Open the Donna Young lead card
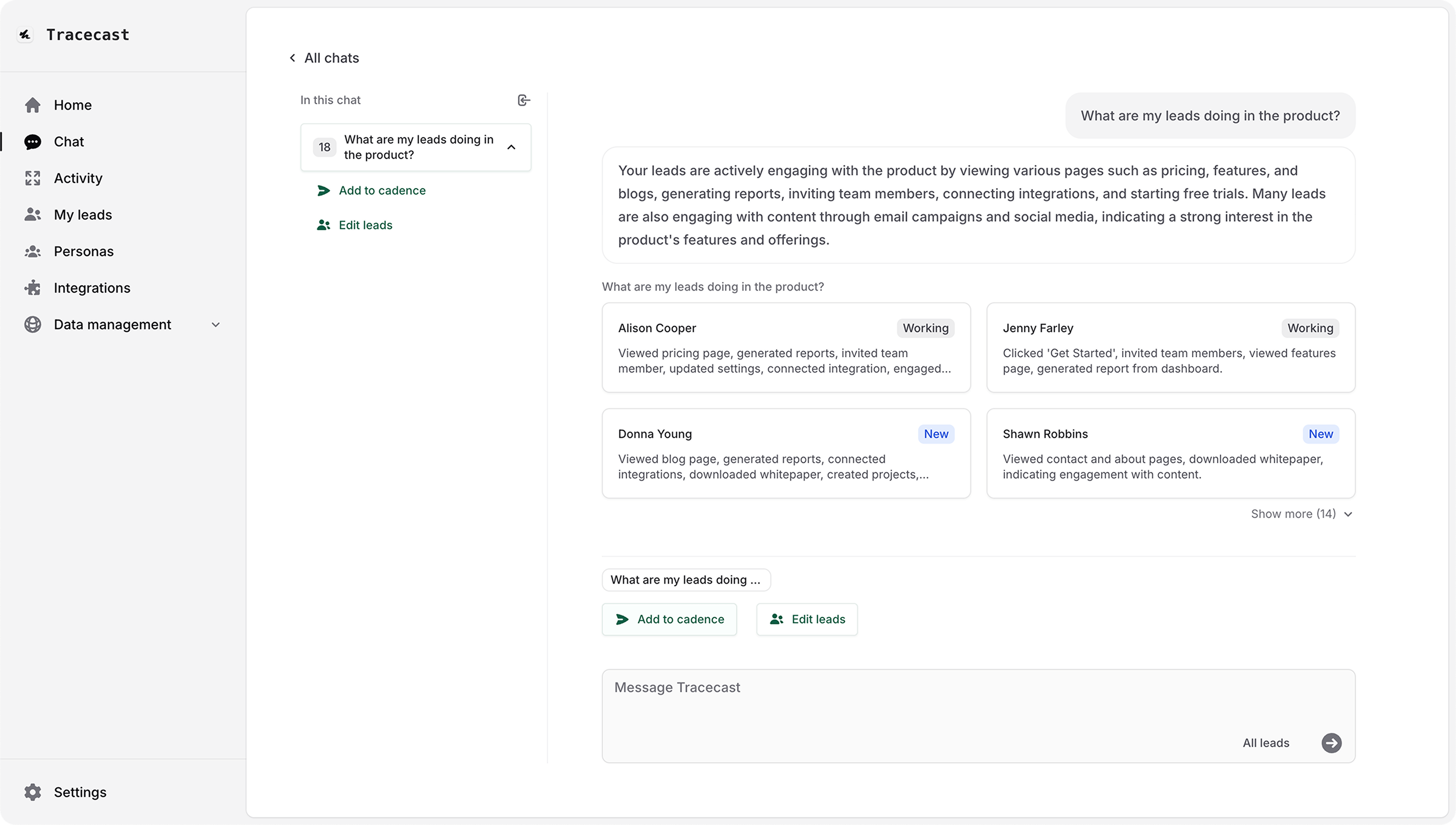The image size is (1456, 825). pyautogui.click(x=786, y=453)
